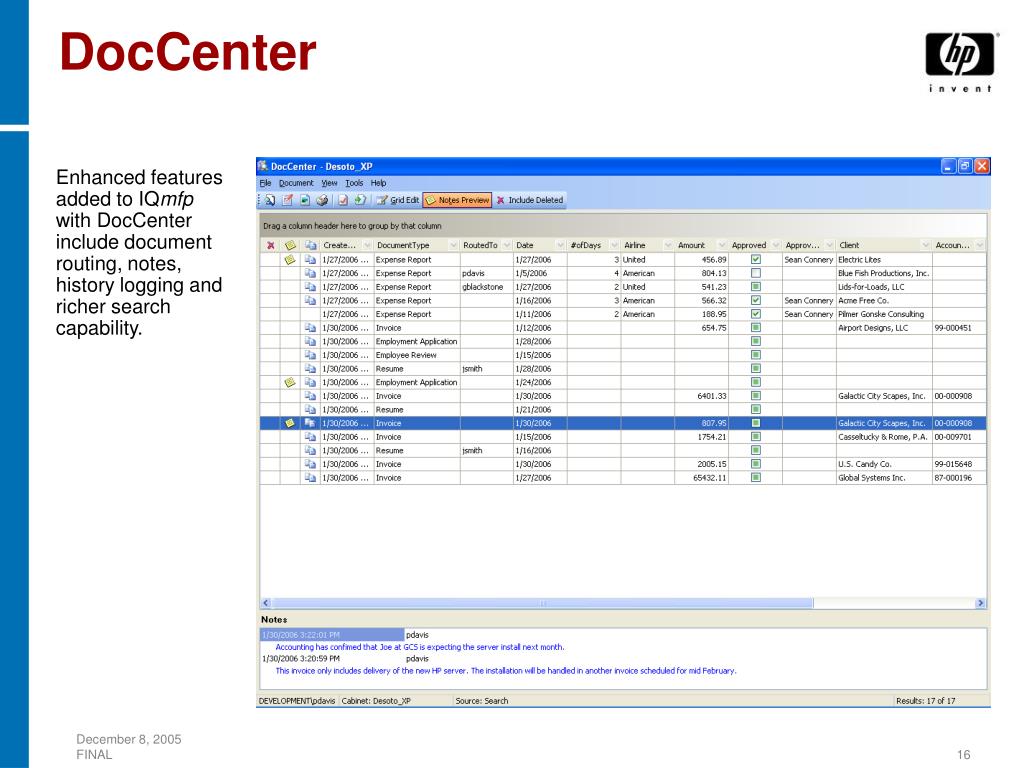Click the pages column header icon
Viewport: 1024px width, 768px height.
click(311, 246)
